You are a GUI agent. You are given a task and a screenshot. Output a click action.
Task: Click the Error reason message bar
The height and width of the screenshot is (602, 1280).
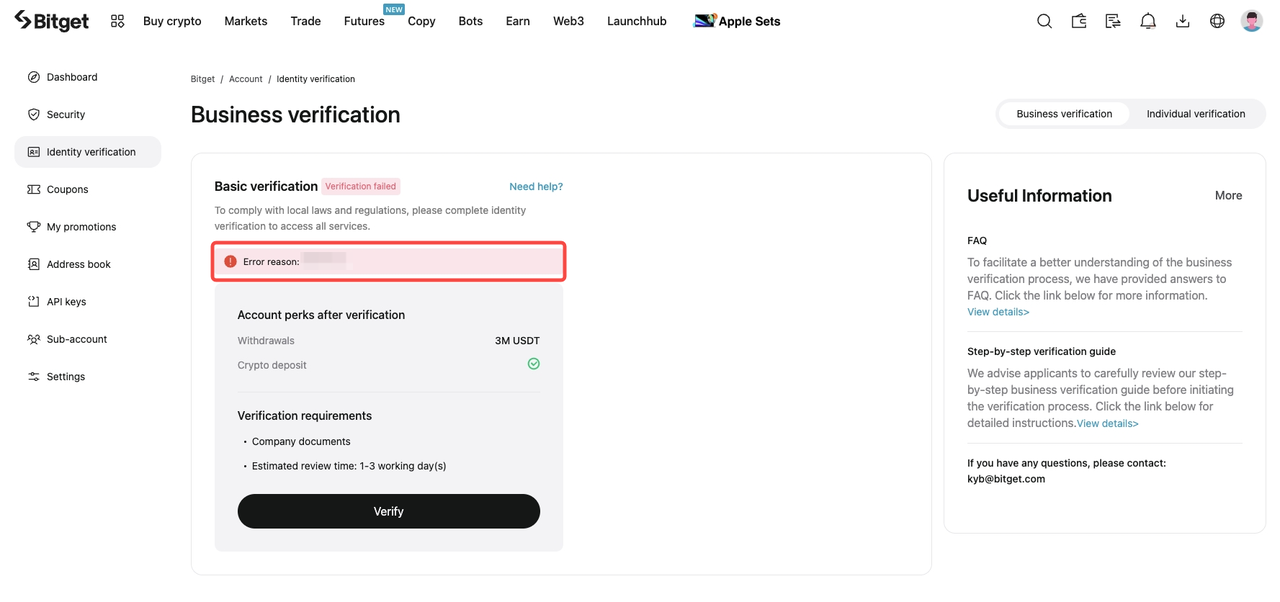point(389,262)
